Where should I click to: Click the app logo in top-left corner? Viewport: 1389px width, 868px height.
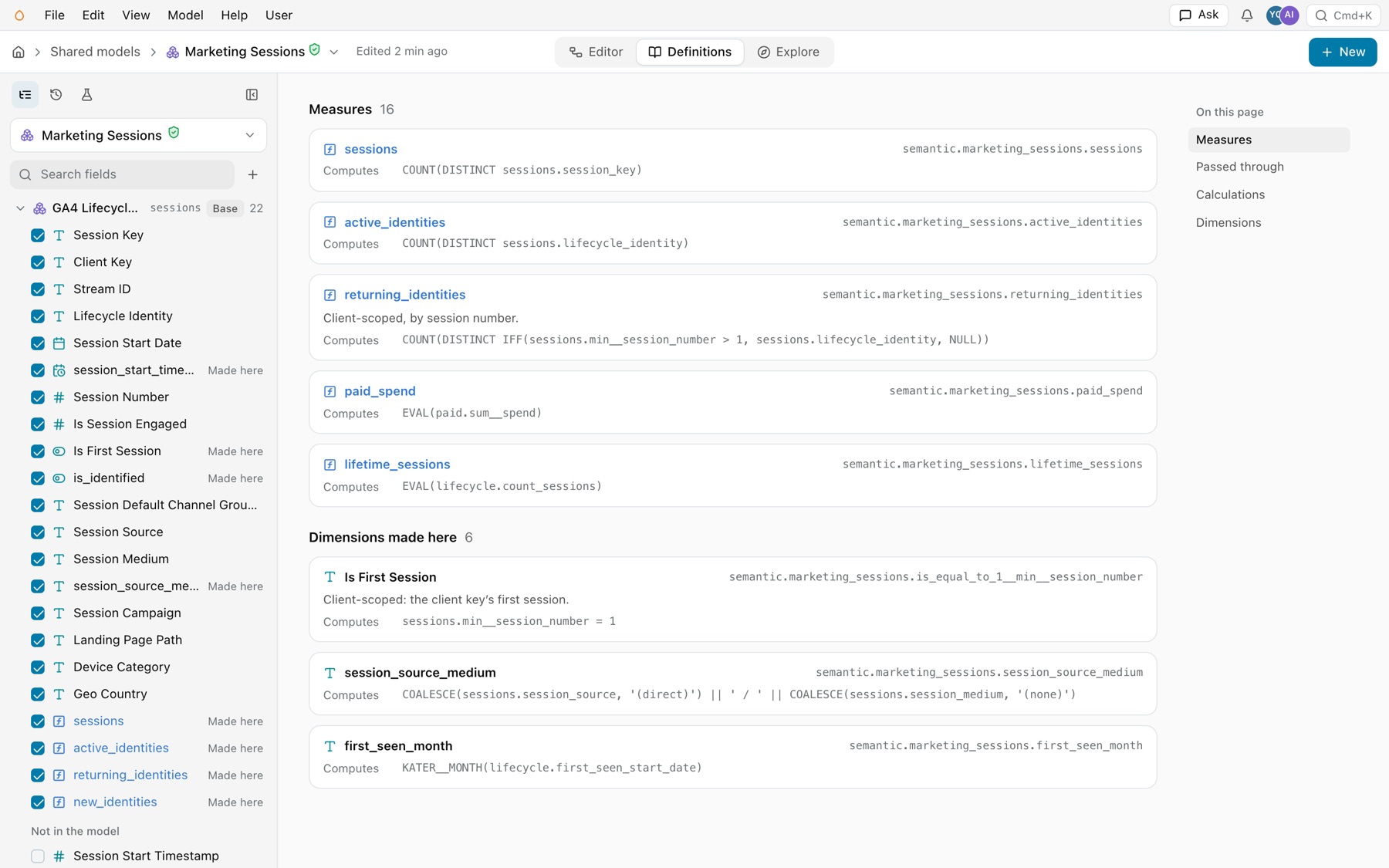(19, 15)
